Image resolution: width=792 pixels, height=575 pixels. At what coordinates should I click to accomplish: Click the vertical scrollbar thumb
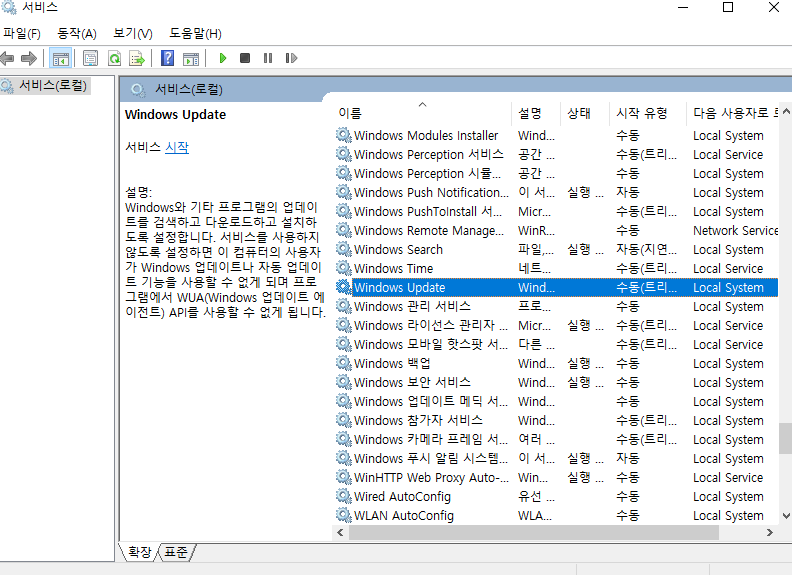coord(786,439)
